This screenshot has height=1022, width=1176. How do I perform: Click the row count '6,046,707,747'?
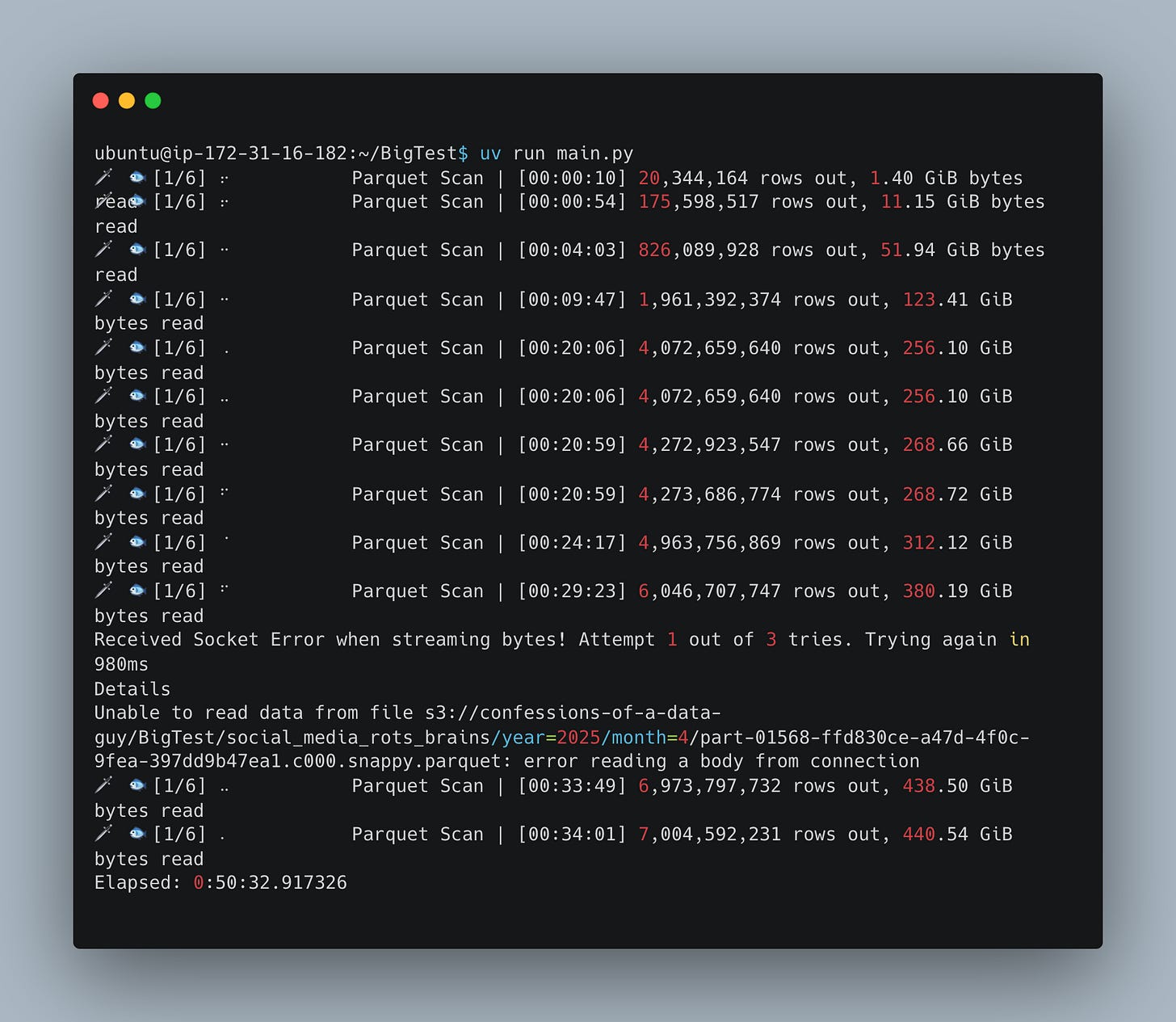tap(710, 591)
